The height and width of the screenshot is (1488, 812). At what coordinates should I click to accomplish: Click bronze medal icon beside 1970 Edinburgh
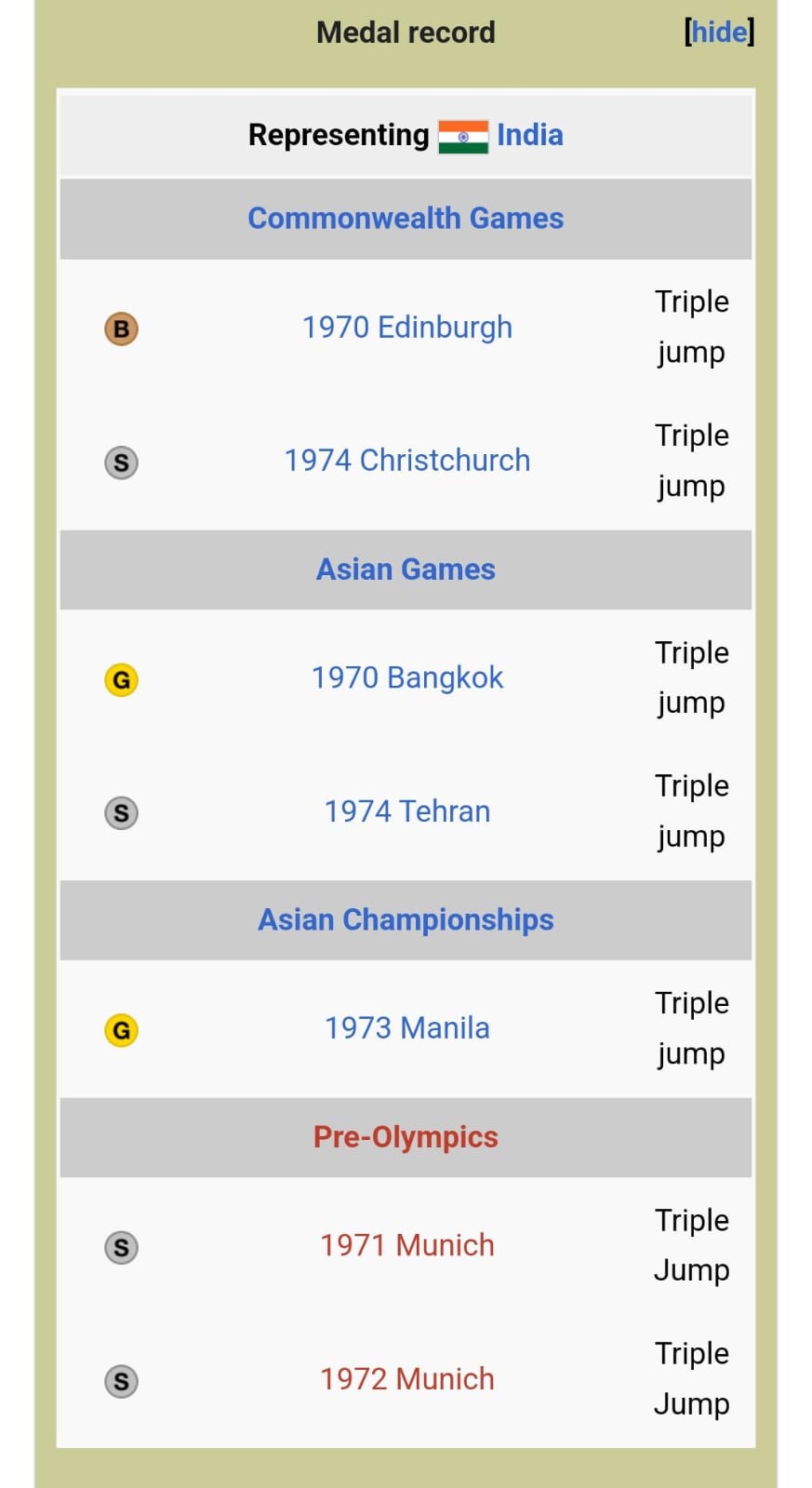tap(121, 328)
